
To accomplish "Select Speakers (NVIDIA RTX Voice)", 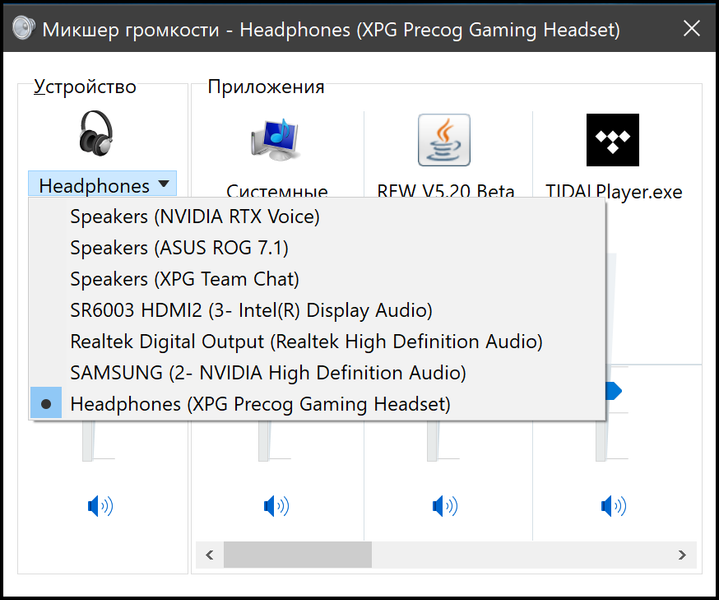I will click(x=317, y=217).
